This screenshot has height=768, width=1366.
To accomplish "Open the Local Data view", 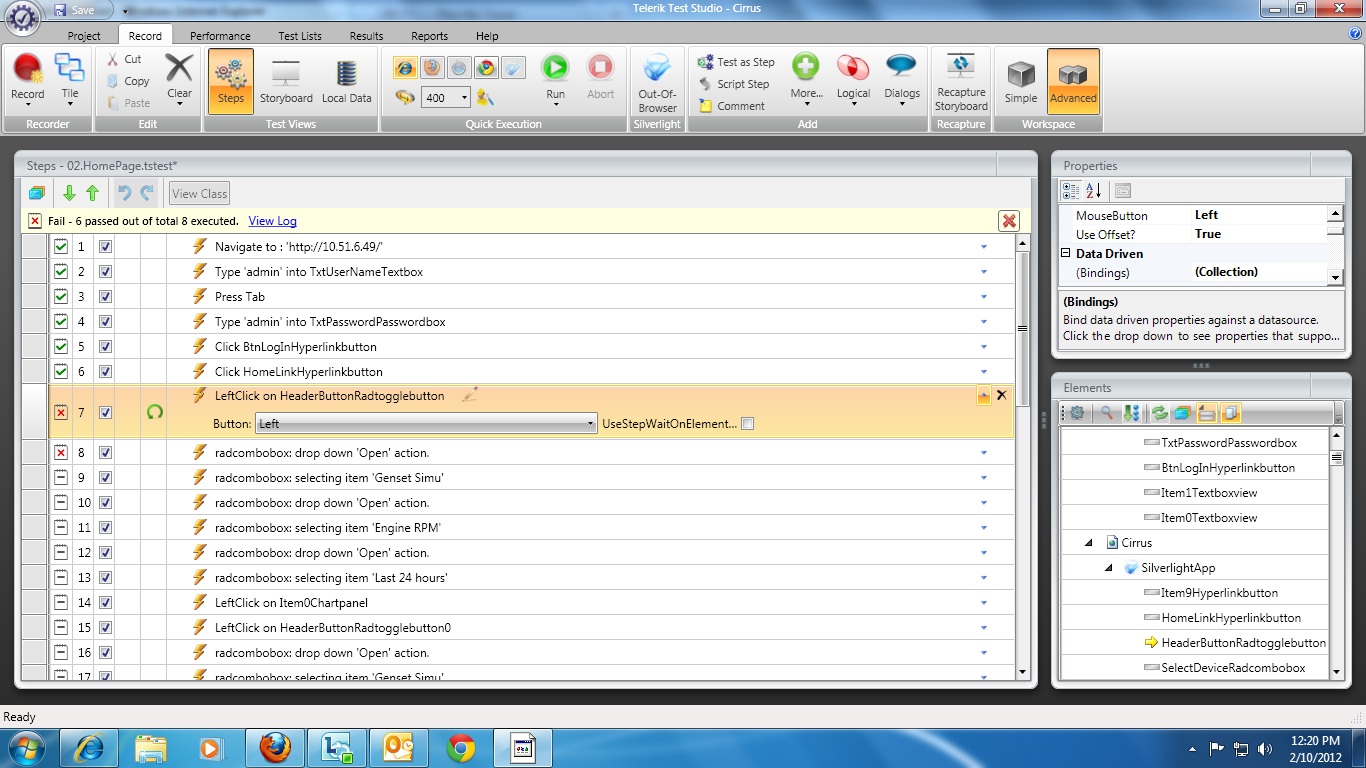I will (347, 81).
